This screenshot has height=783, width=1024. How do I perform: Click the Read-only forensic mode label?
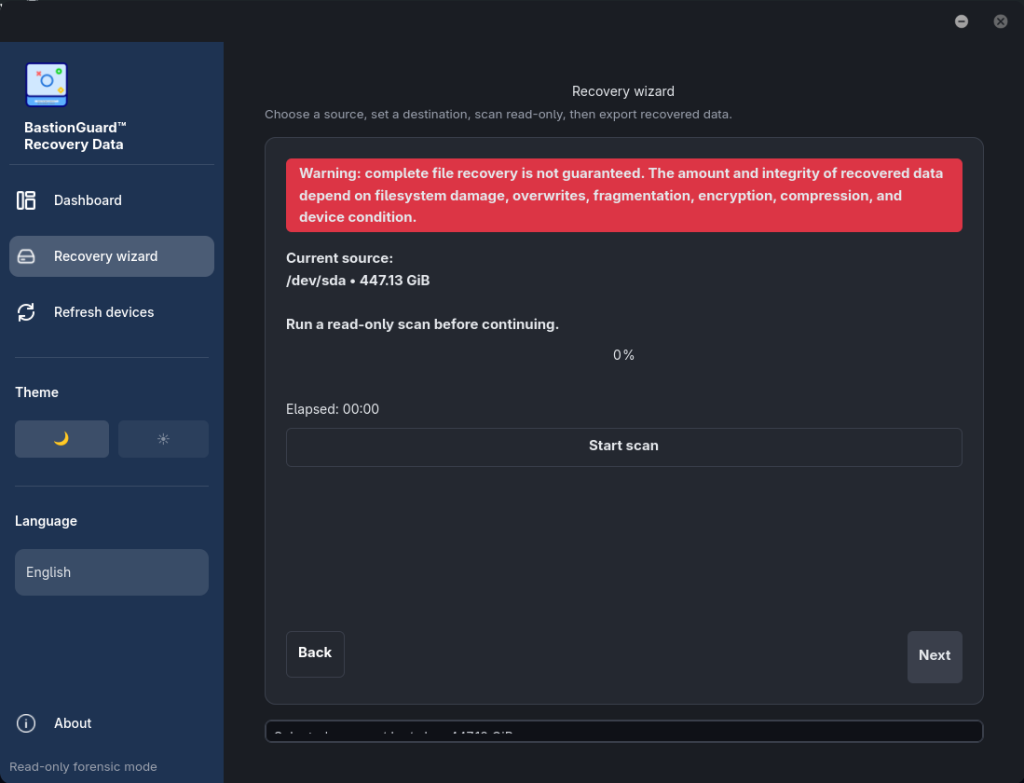[x=83, y=767]
